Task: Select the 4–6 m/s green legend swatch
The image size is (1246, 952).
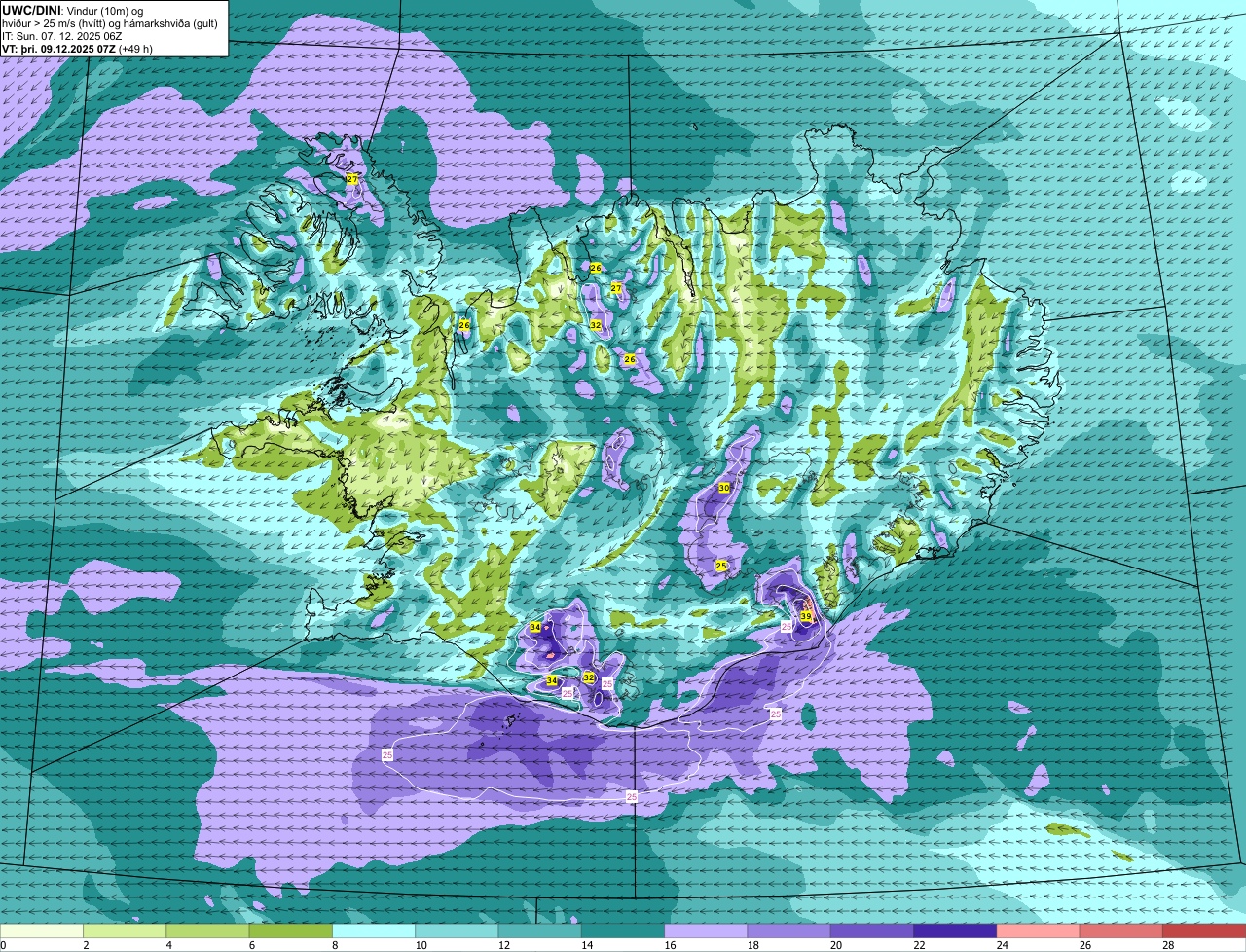Action: click(207, 931)
